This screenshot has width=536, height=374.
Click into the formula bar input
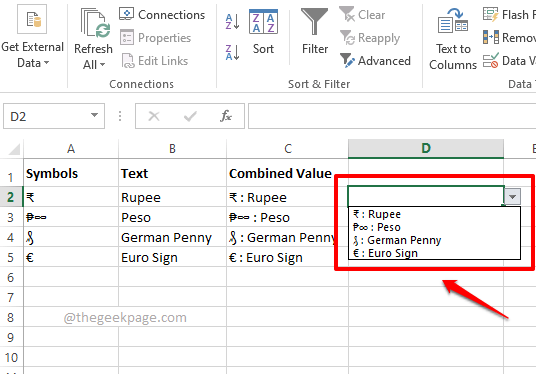[x=392, y=116]
